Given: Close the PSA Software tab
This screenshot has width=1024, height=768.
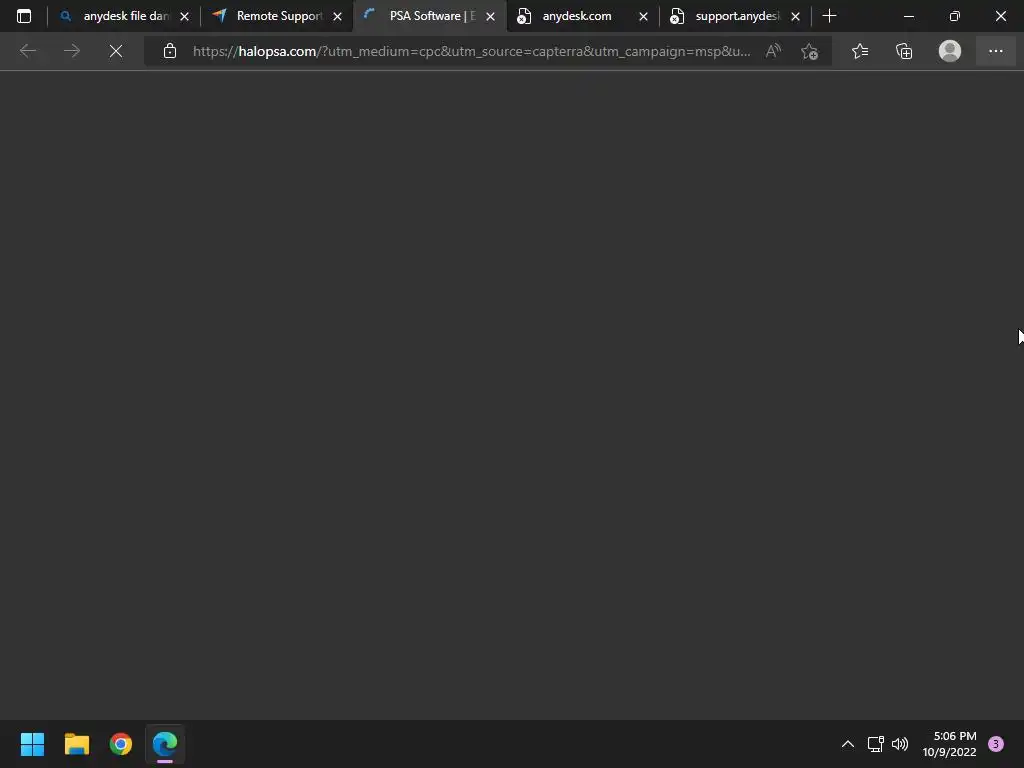Looking at the screenshot, I should click(490, 16).
